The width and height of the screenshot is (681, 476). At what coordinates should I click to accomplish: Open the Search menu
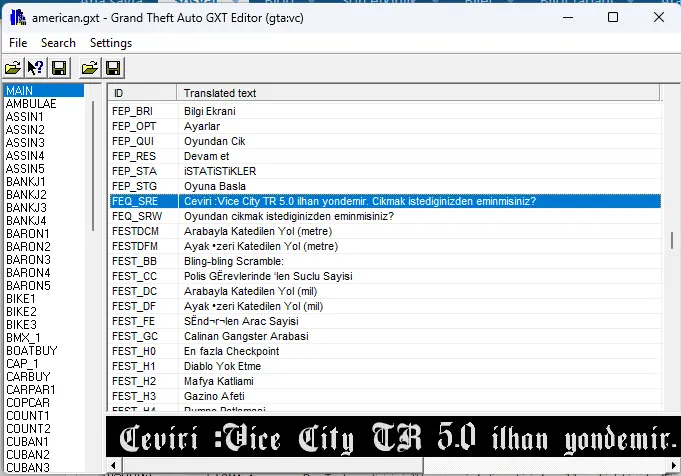point(58,43)
